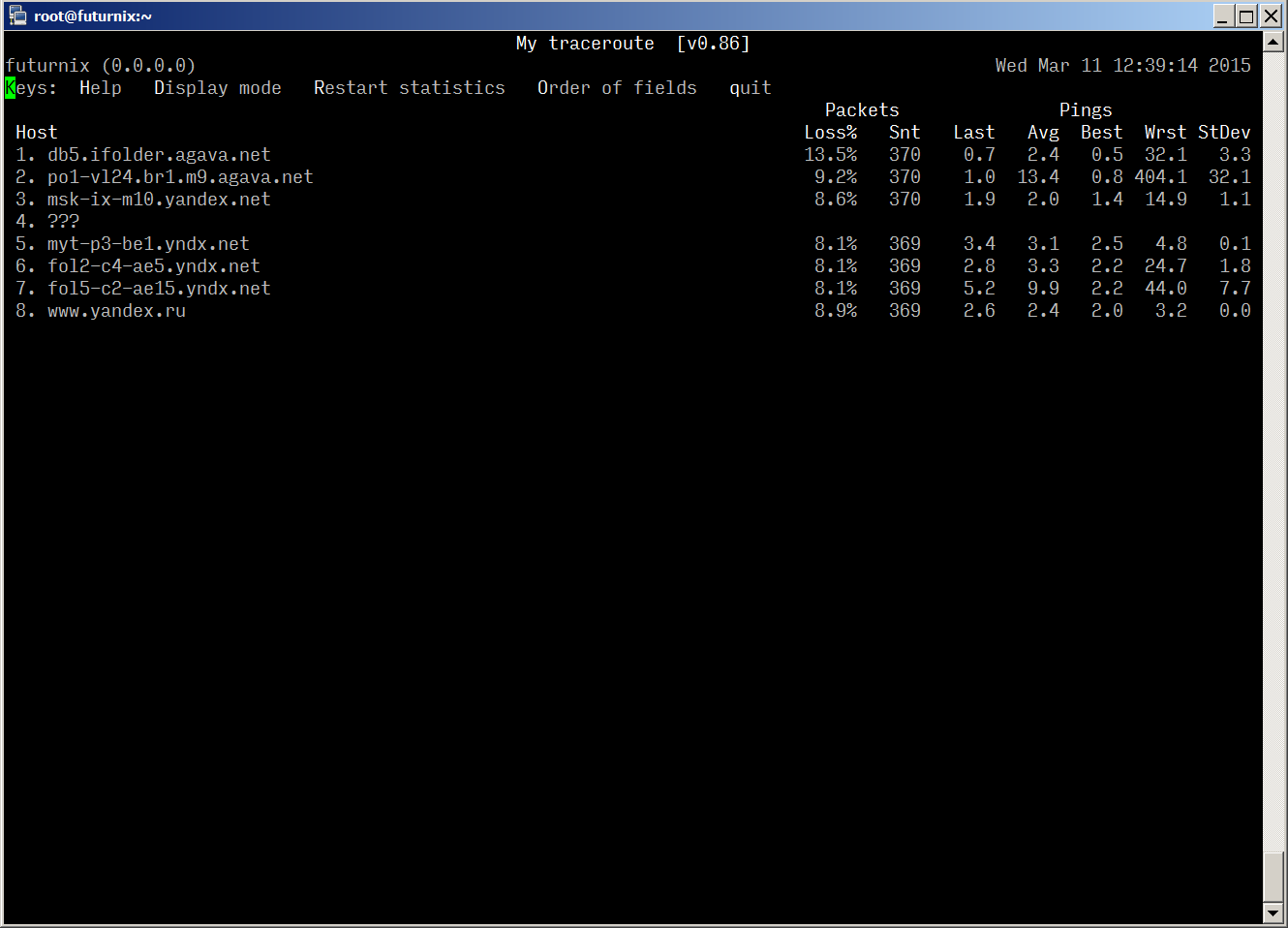Click the 7.7 StDev value
This screenshot has width=1288, height=928.
[x=1235, y=289]
